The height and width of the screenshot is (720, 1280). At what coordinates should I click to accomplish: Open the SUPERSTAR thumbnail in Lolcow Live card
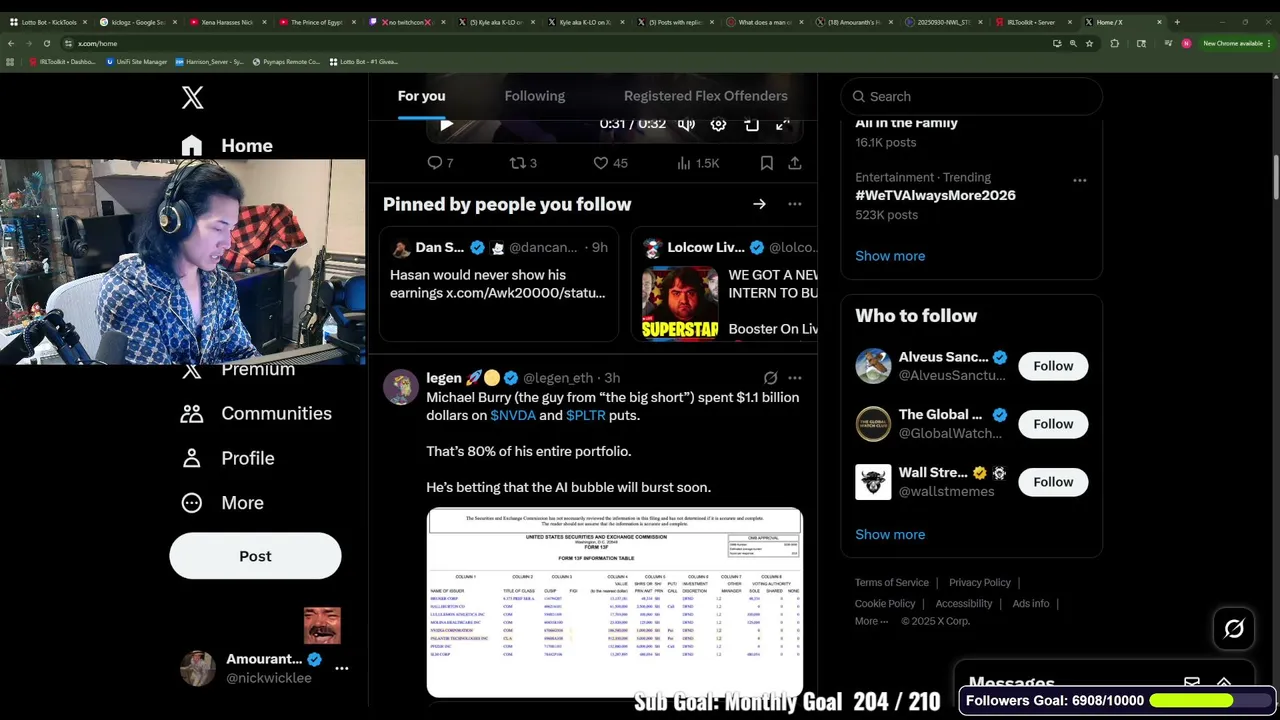pos(680,303)
